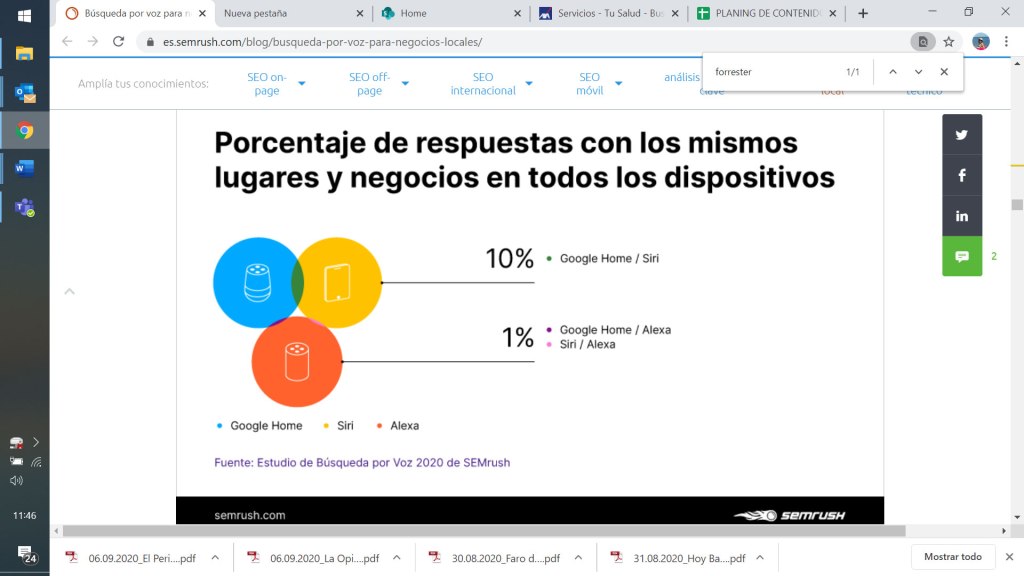Screen dimensions: 1024x576
Task: Go to previous find result
Action: point(893,72)
